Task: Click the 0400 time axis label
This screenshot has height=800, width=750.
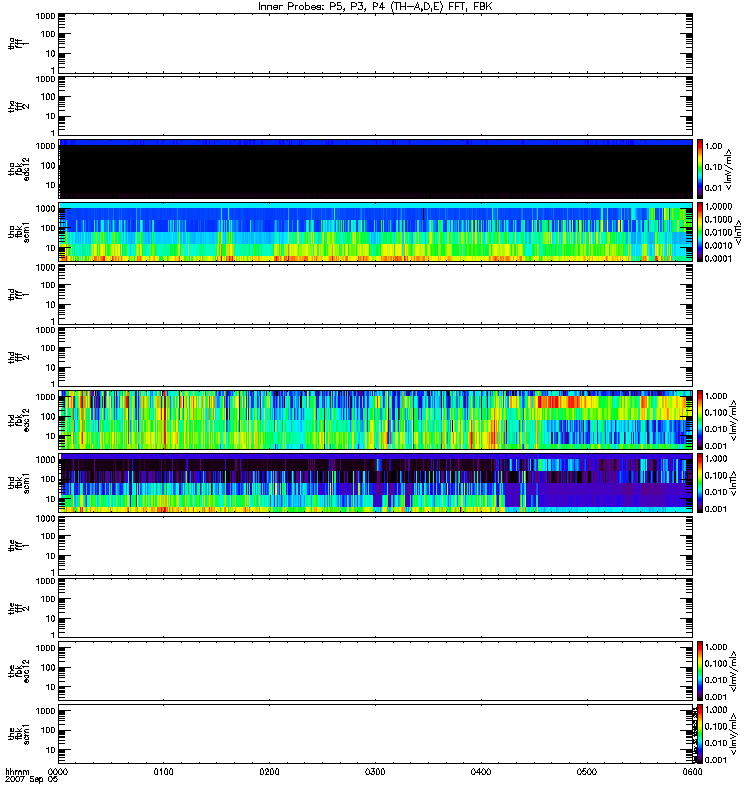Action: click(x=481, y=771)
